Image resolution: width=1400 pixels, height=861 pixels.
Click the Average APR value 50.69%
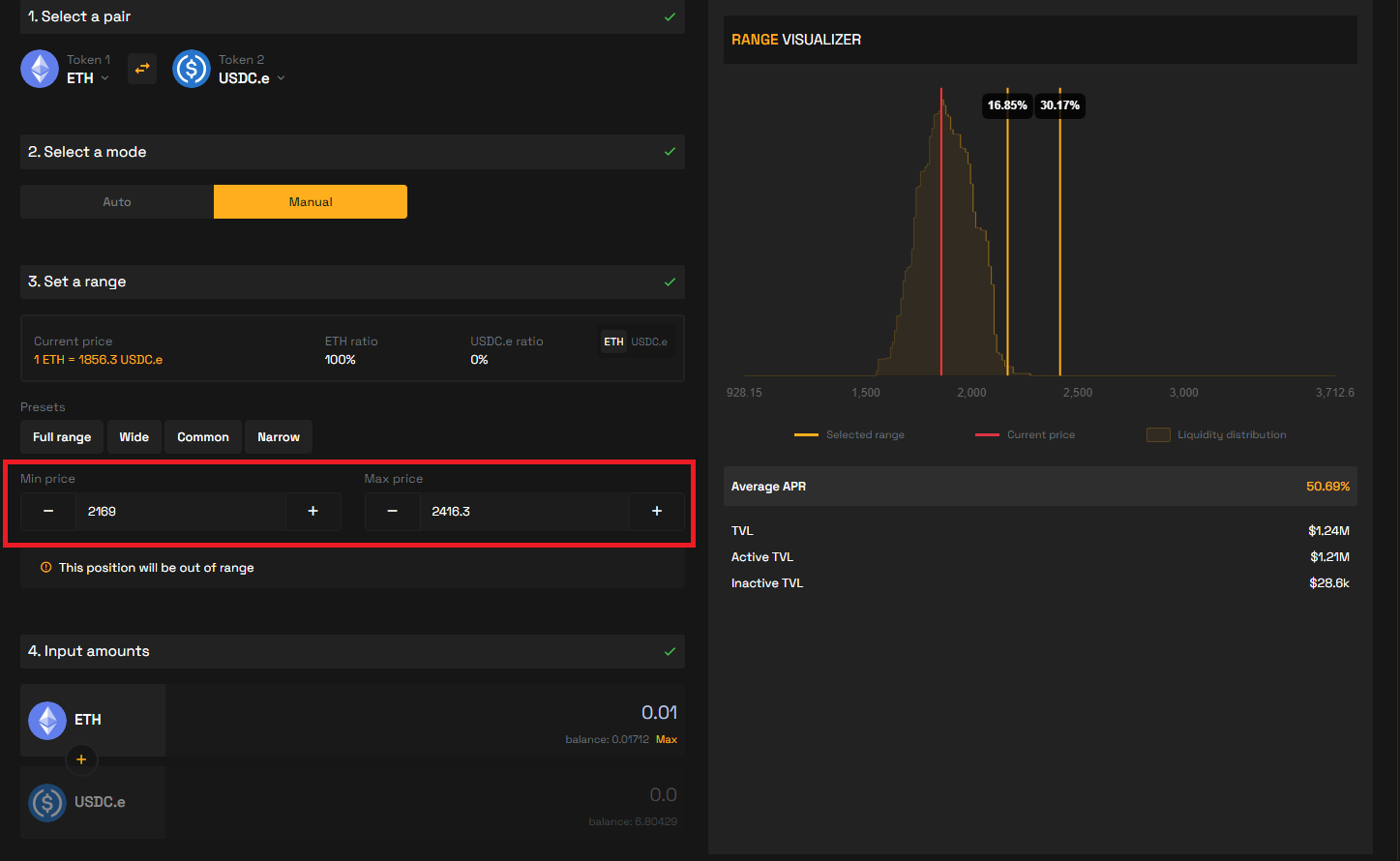(1327, 487)
